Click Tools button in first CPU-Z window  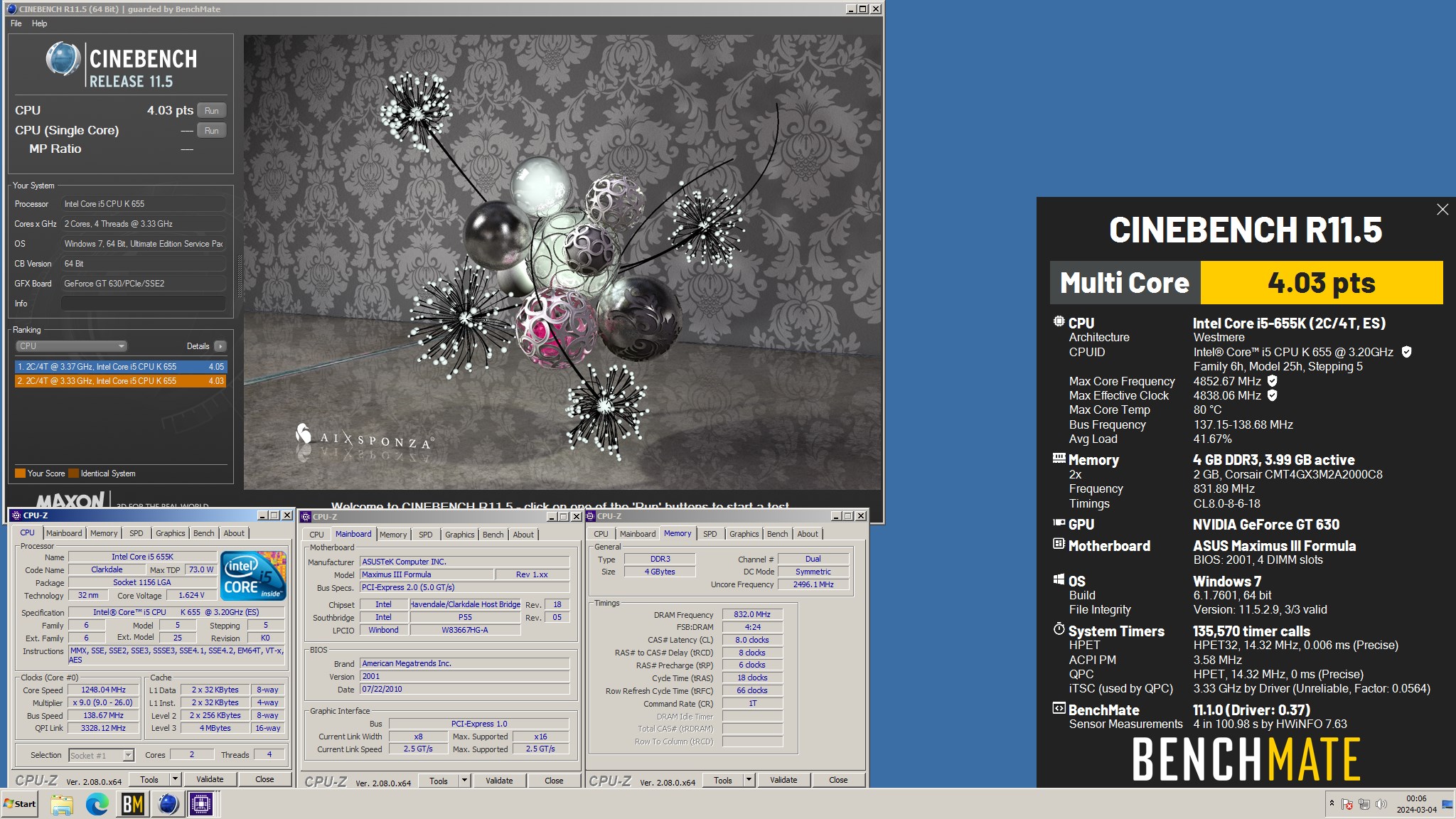[149, 779]
